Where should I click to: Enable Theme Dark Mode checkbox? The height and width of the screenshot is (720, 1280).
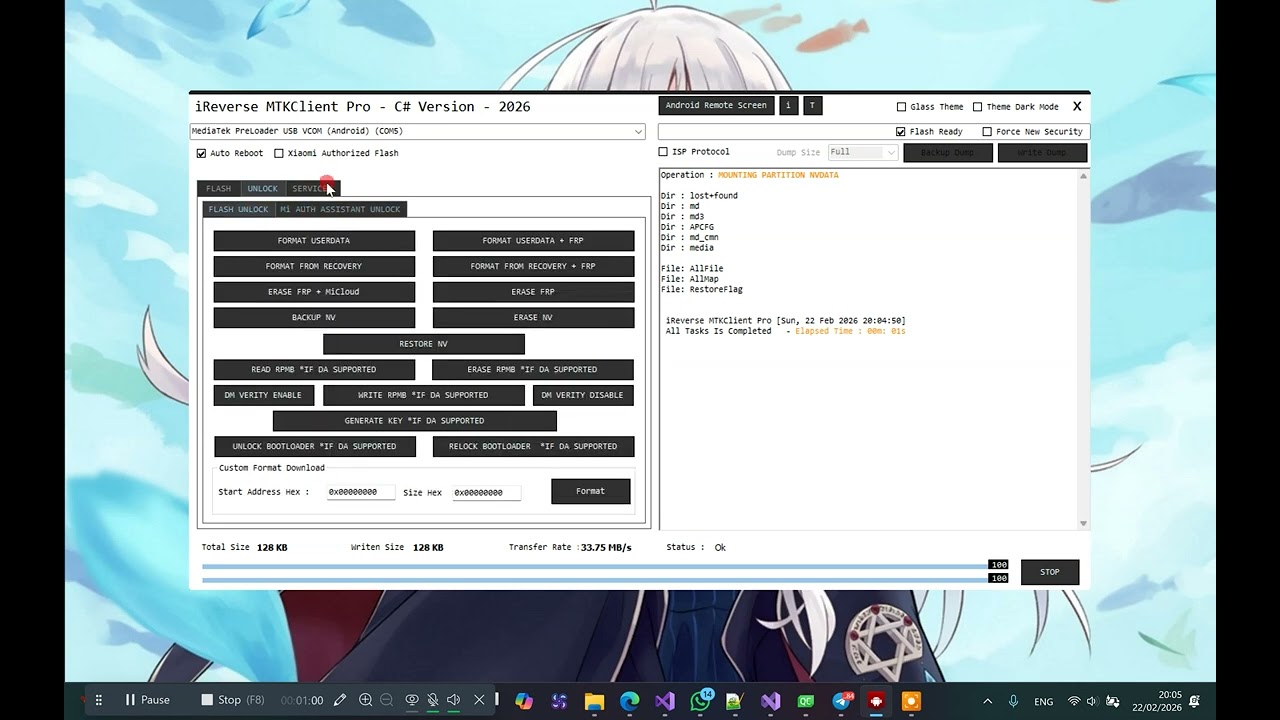[x=977, y=107]
